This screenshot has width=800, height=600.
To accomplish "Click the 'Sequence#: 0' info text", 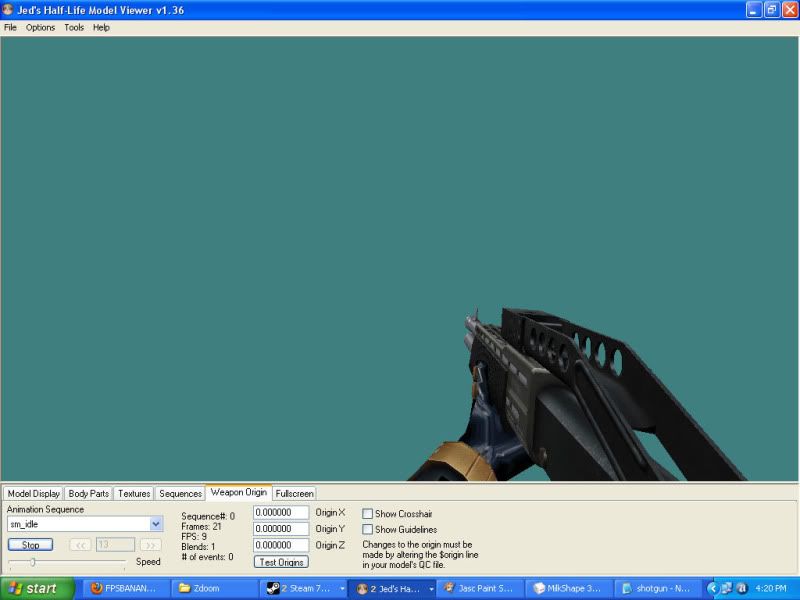I will 208,516.
